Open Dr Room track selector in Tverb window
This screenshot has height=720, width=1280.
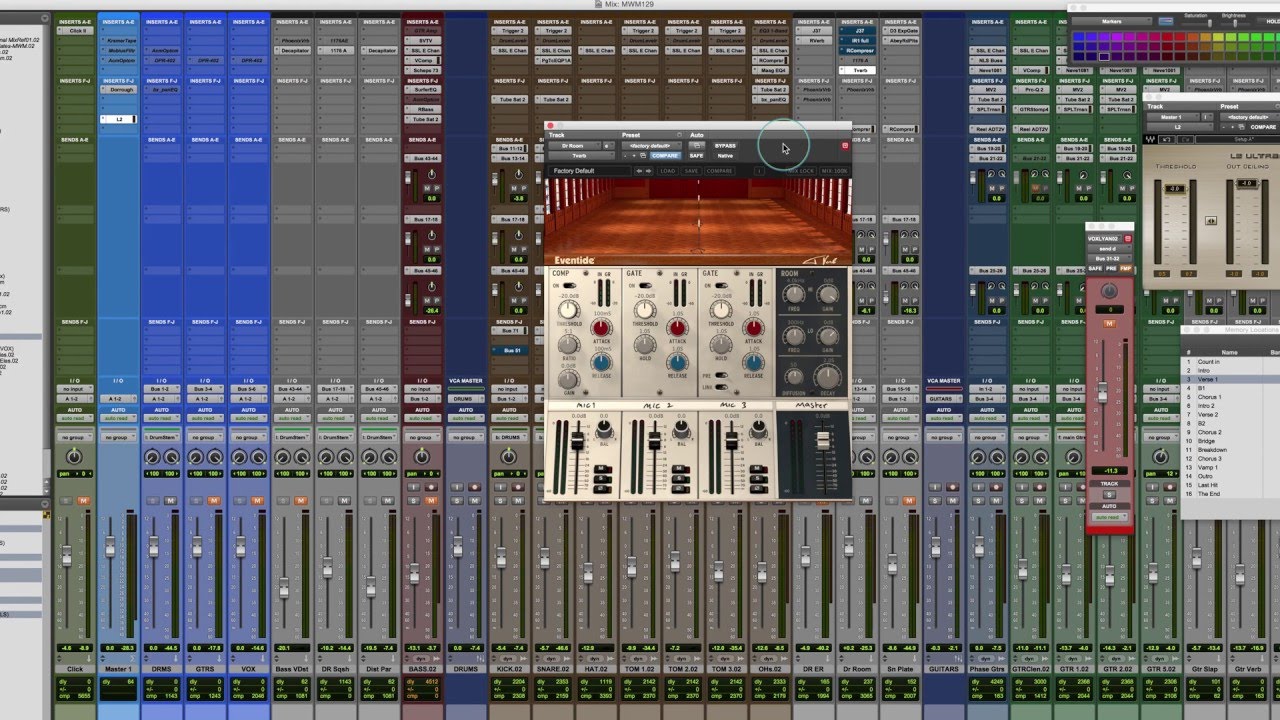(x=574, y=146)
